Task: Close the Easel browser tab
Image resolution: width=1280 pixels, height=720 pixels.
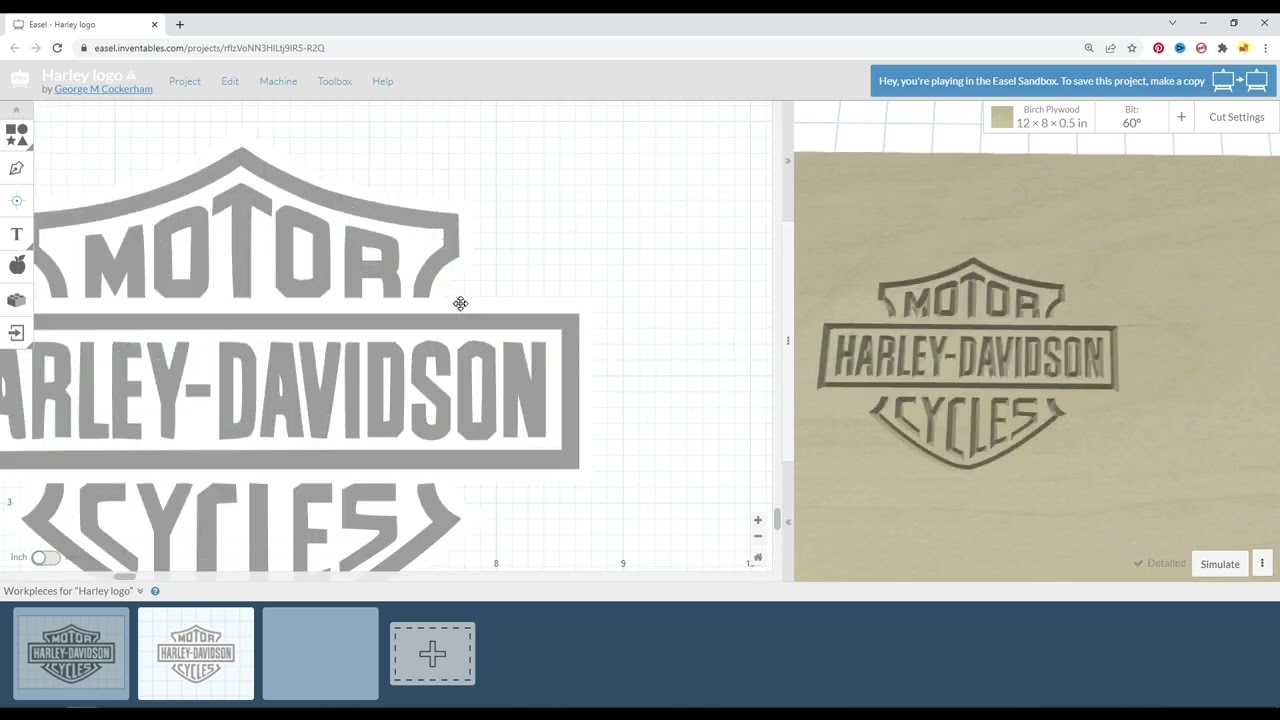Action: tap(155, 24)
